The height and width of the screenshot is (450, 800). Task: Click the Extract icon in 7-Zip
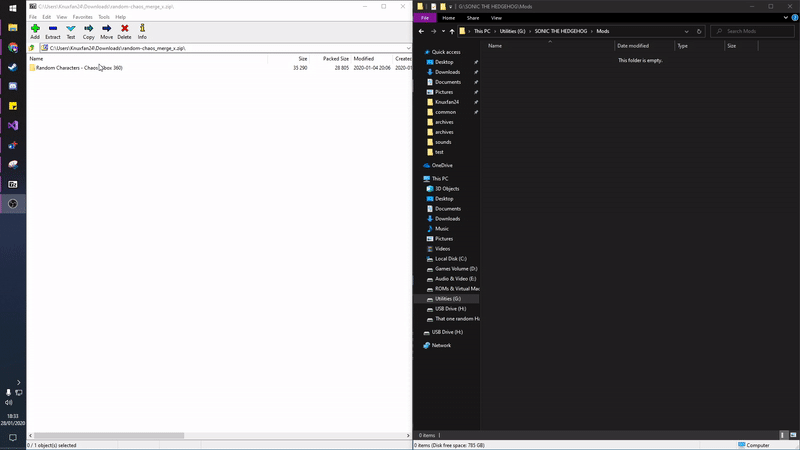[53, 31]
